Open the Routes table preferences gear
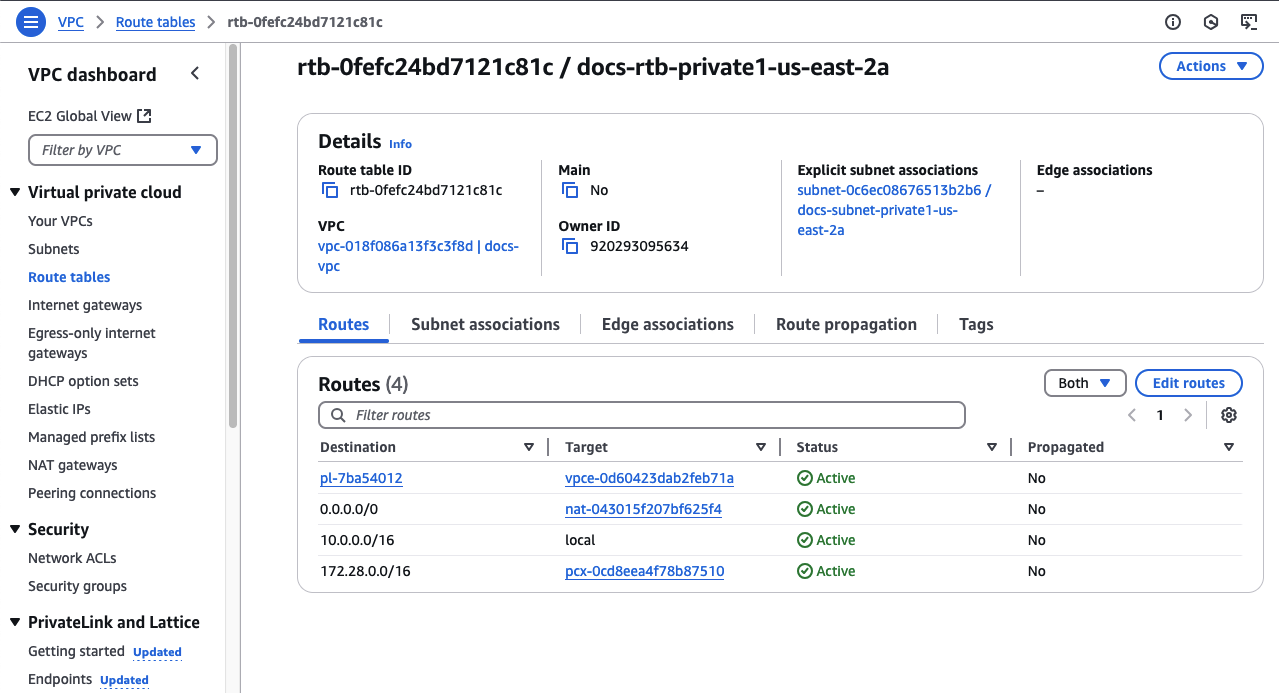 [x=1228, y=414]
